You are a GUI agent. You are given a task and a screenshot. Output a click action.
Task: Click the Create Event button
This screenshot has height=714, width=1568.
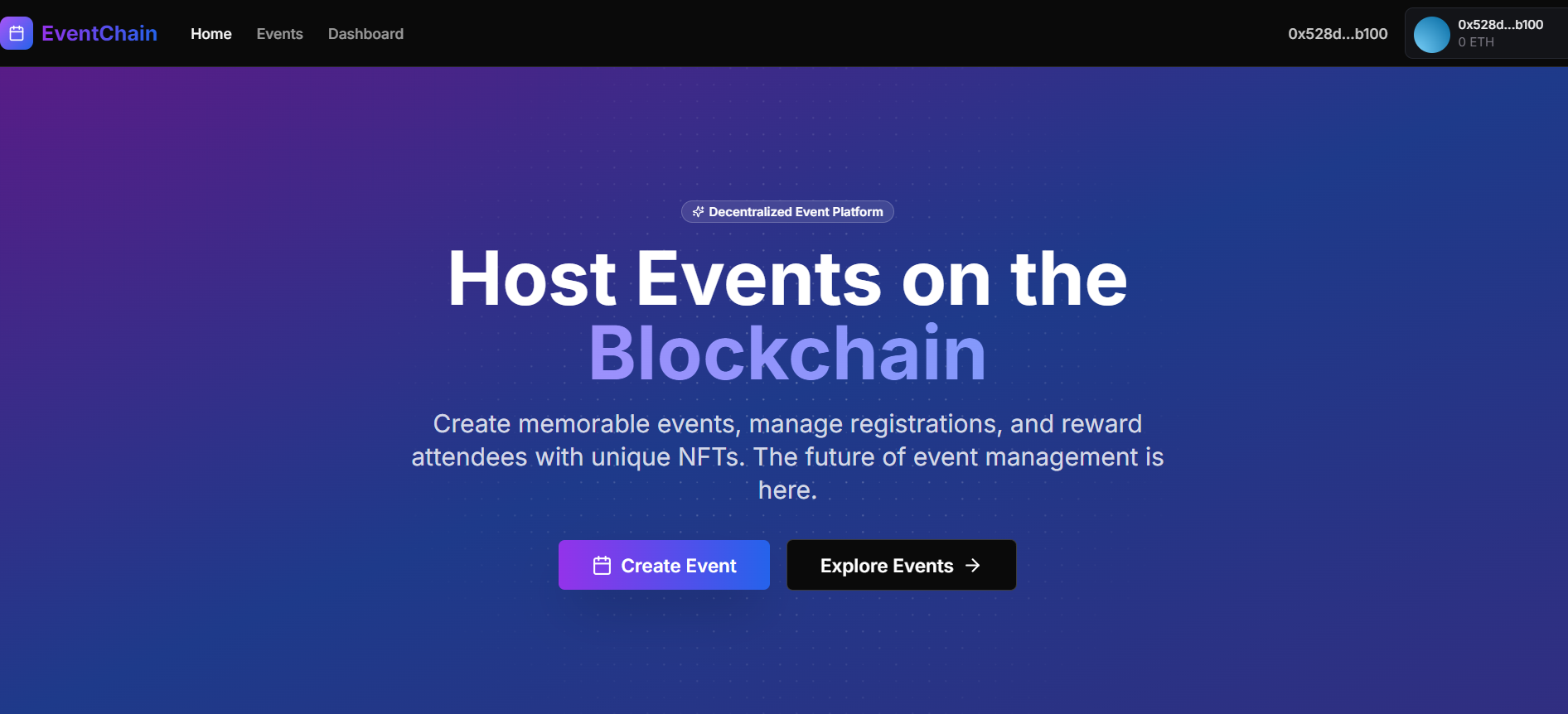pos(664,565)
